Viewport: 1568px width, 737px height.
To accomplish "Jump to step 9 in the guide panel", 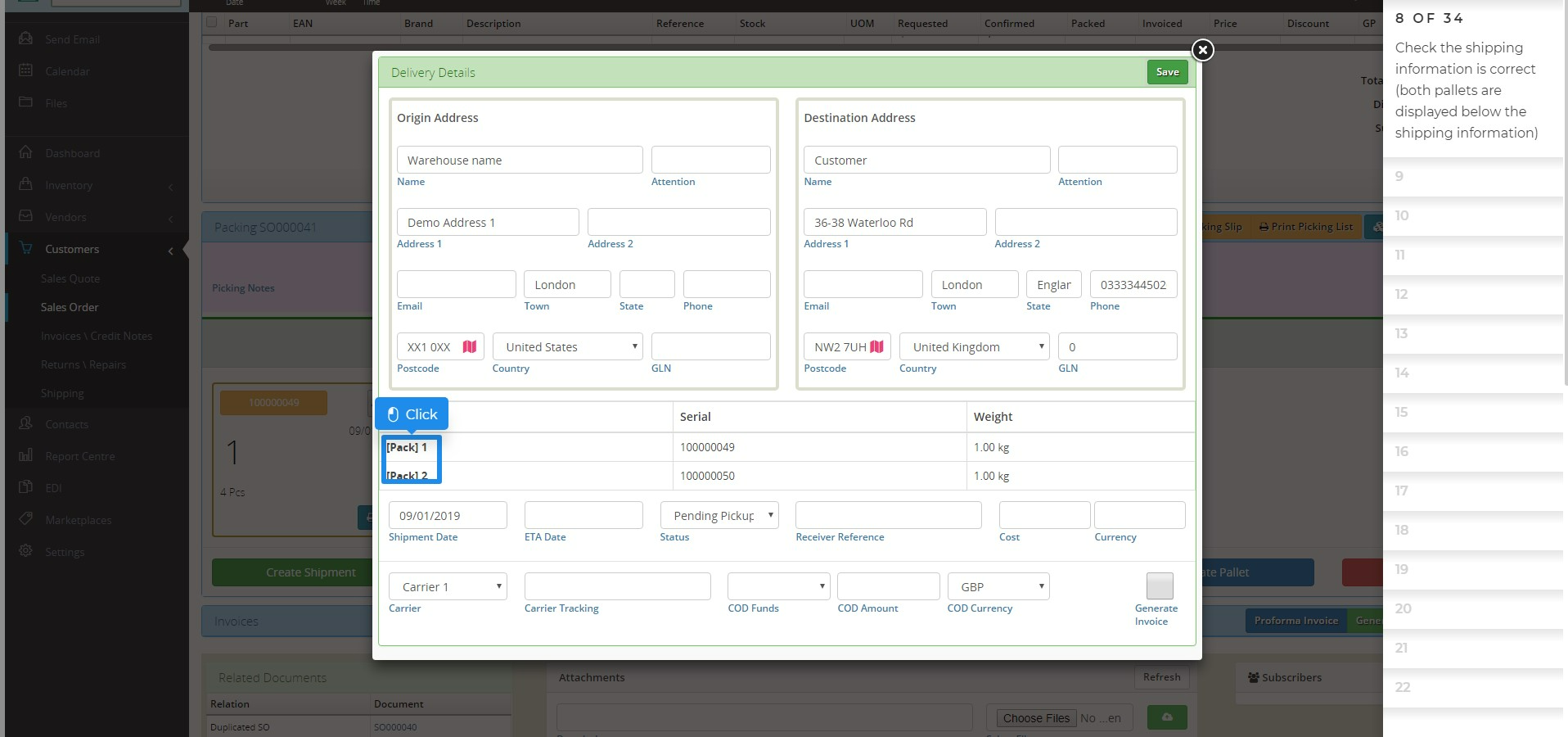I will [1473, 176].
